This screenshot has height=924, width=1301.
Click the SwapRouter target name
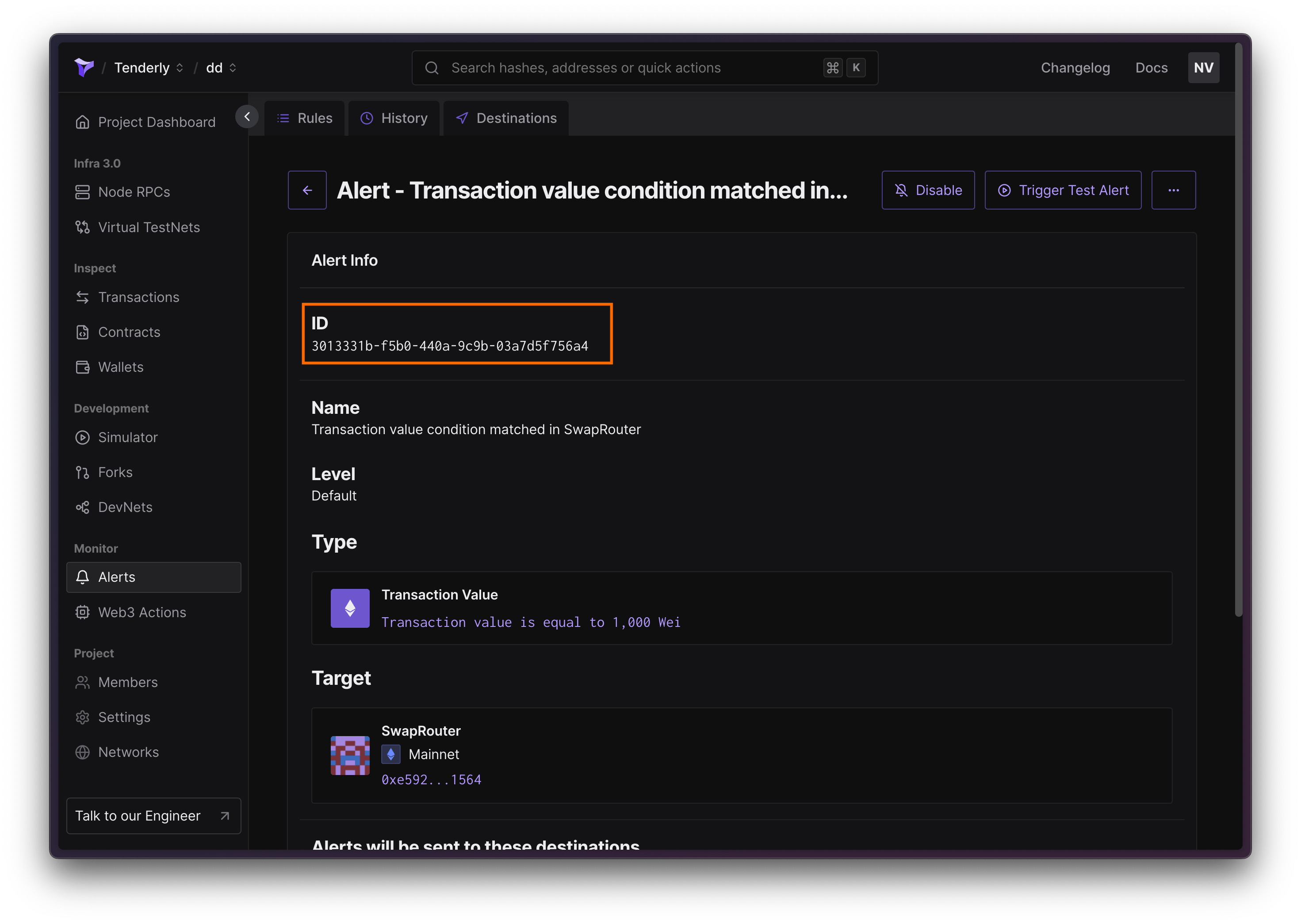pos(421,730)
